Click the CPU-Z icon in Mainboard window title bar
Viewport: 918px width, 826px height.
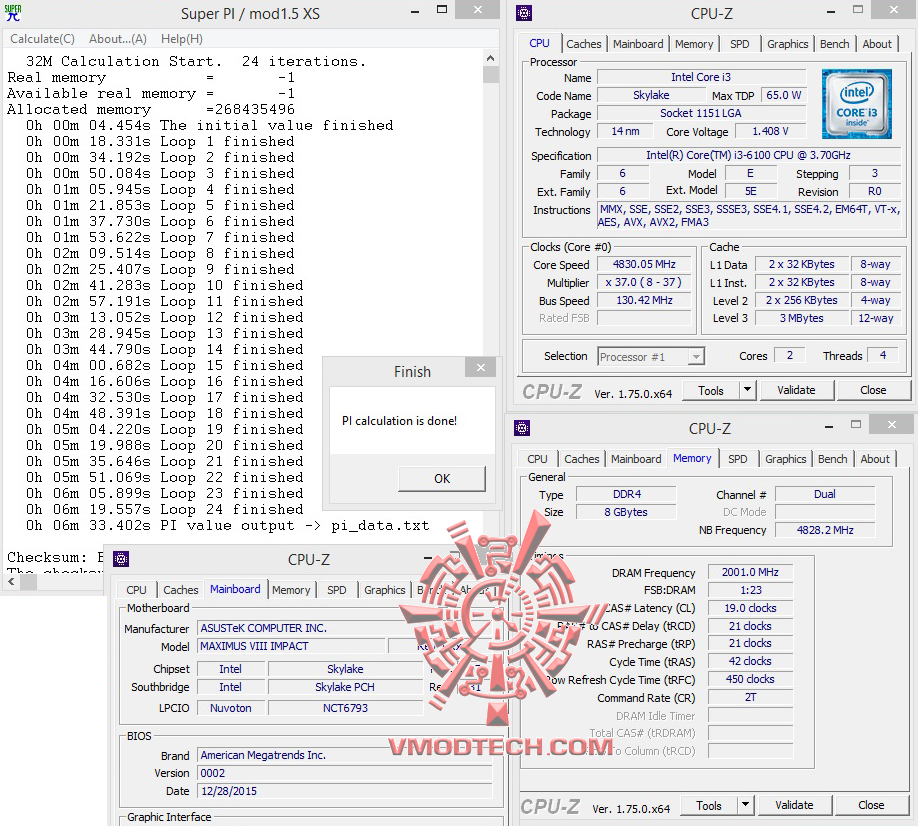coord(121,559)
